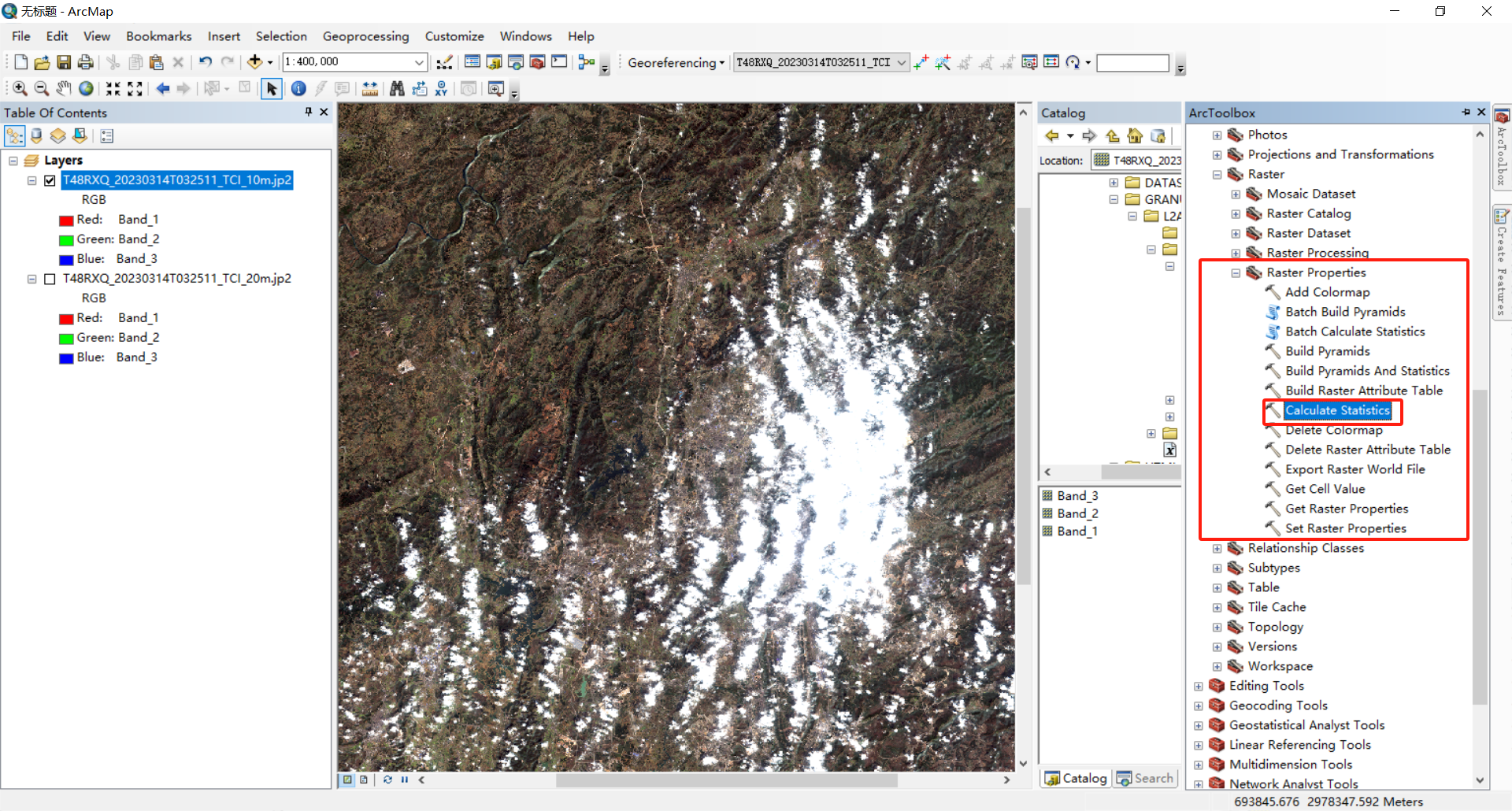Open the georeferencing View Link Table

(1051, 62)
